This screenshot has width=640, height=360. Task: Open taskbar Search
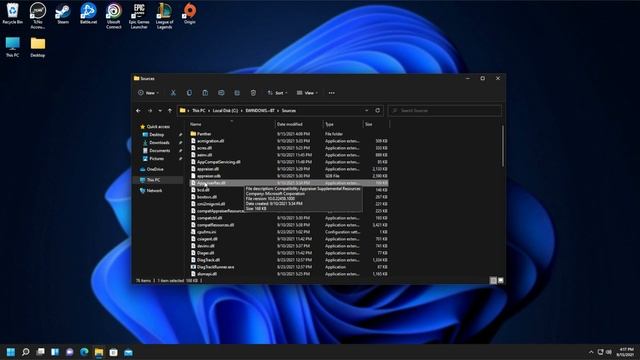pos(26,352)
